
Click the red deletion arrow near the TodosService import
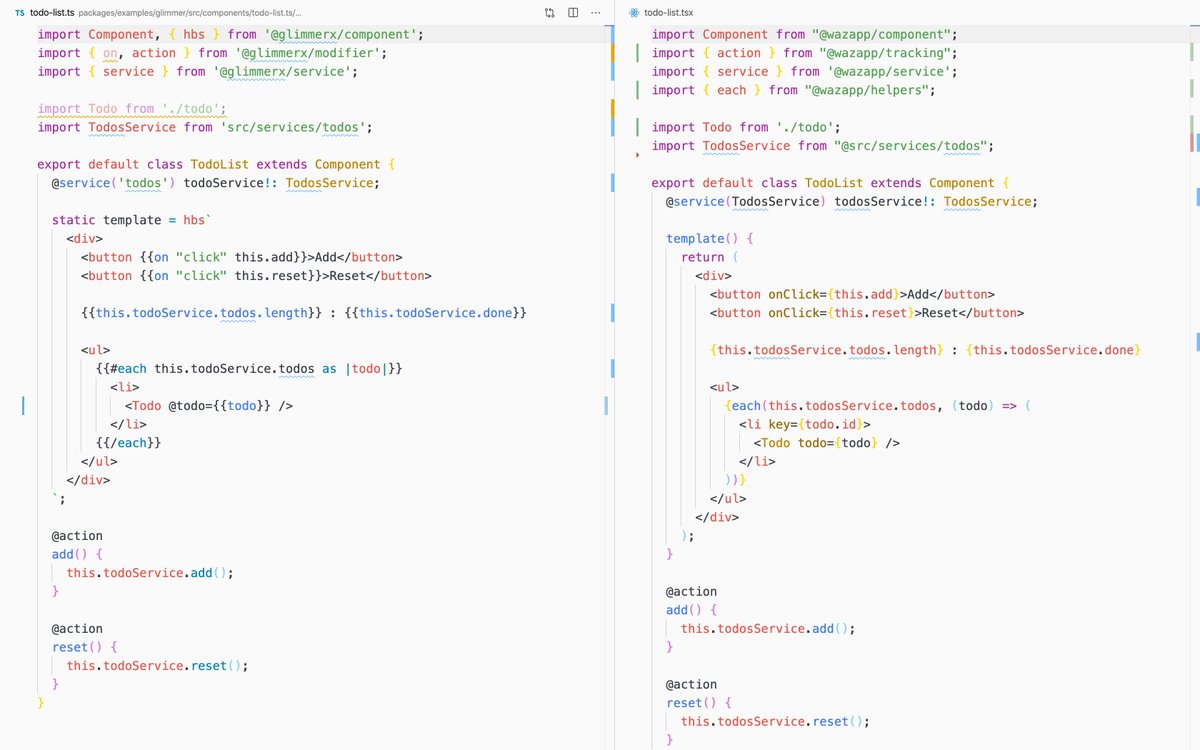[637, 156]
